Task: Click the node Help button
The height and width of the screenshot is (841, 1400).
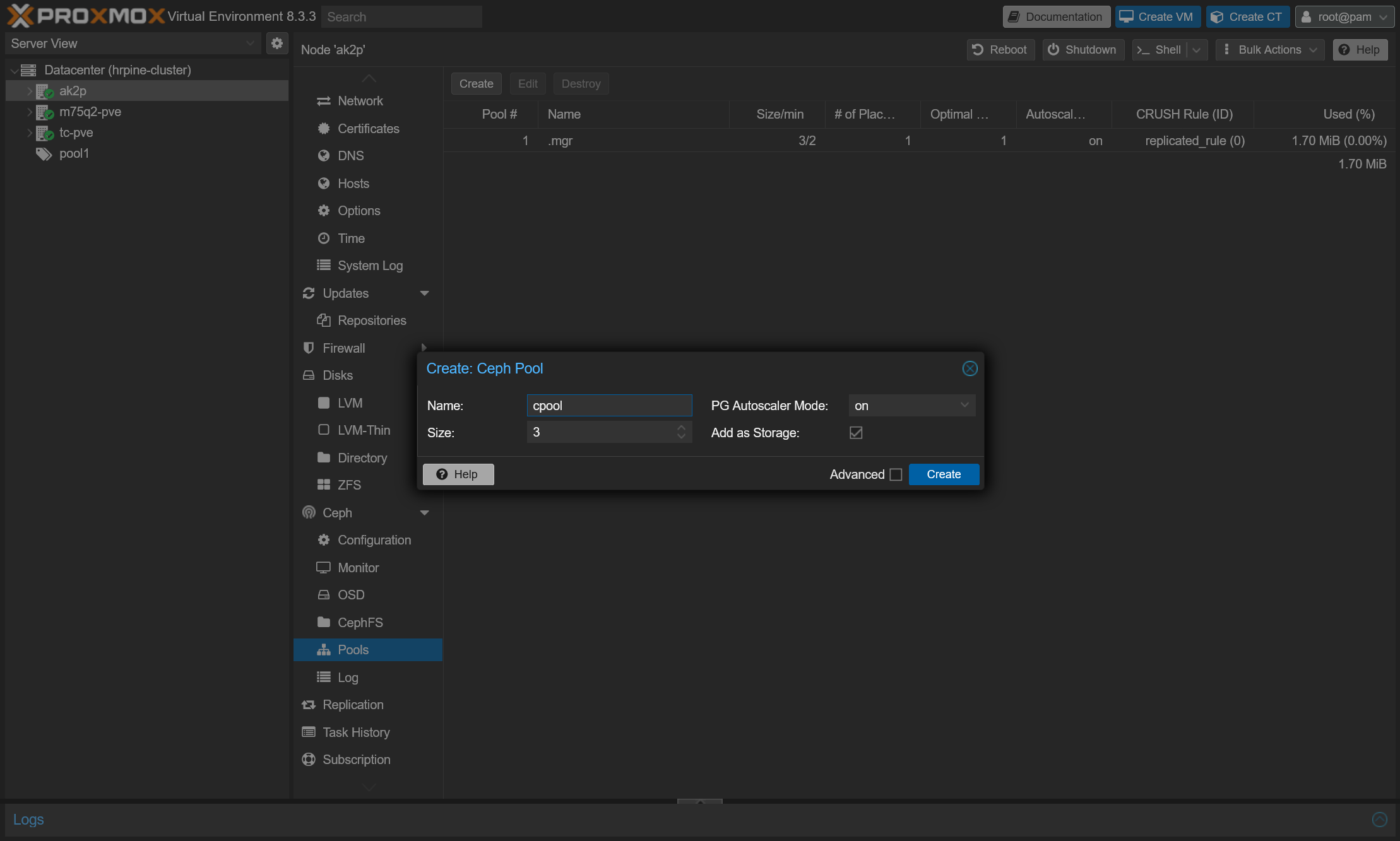Action: tap(1360, 50)
